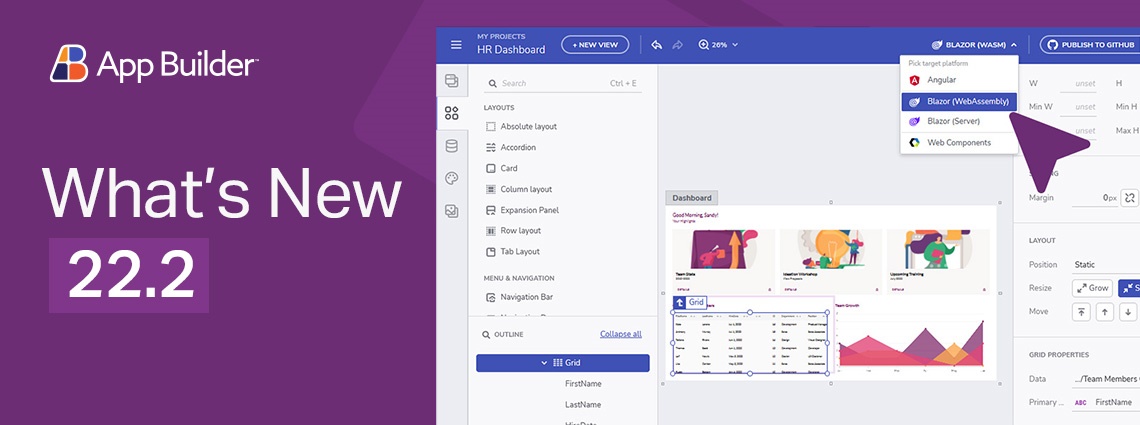Click the + New View button
1140x425 pixels.
pos(595,44)
